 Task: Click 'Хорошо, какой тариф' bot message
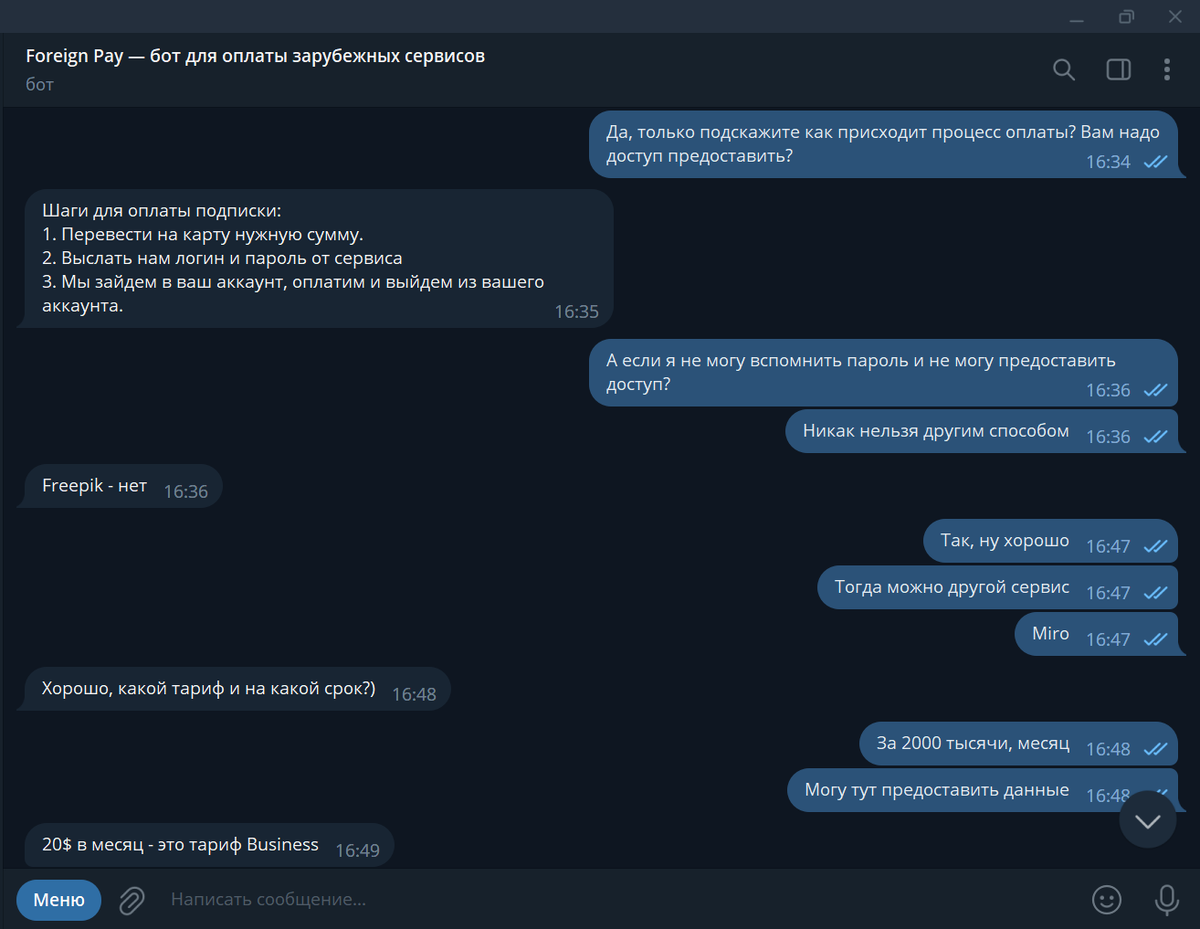tap(236, 689)
